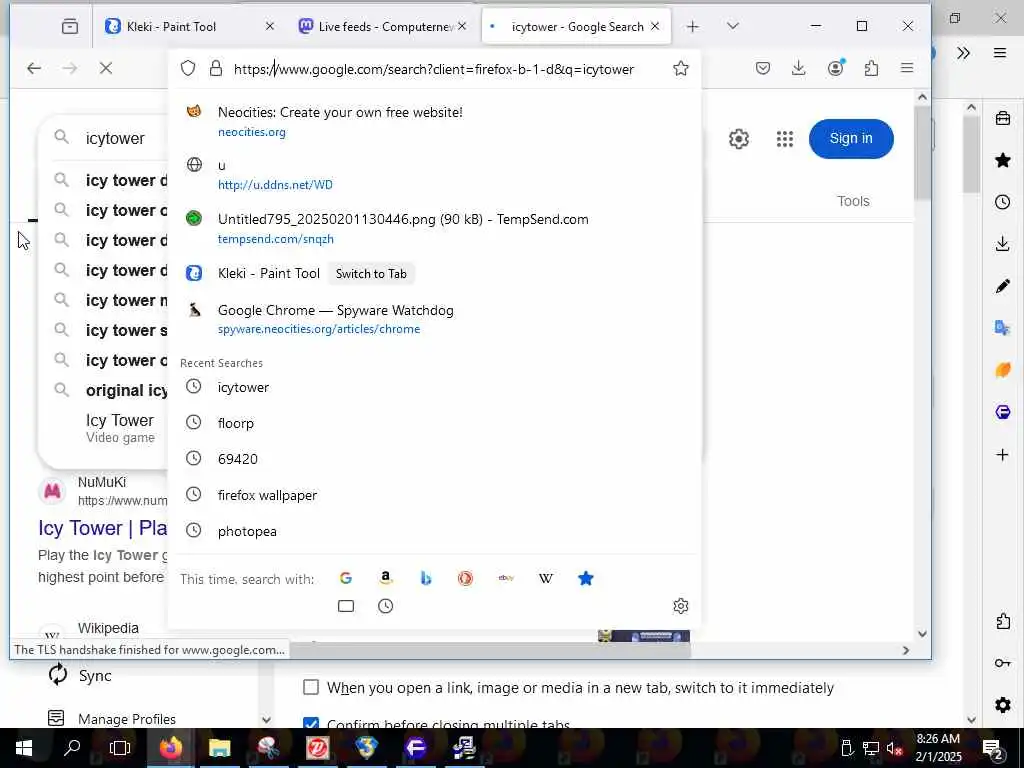
Task: Show site security padlock info
Action: pos(216,69)
